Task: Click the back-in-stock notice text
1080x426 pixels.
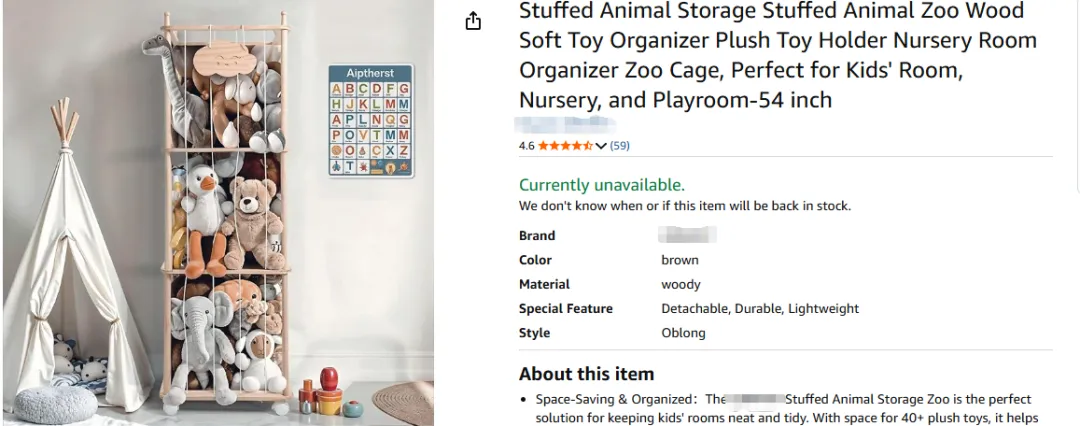Action: click(x=684, y=206)
